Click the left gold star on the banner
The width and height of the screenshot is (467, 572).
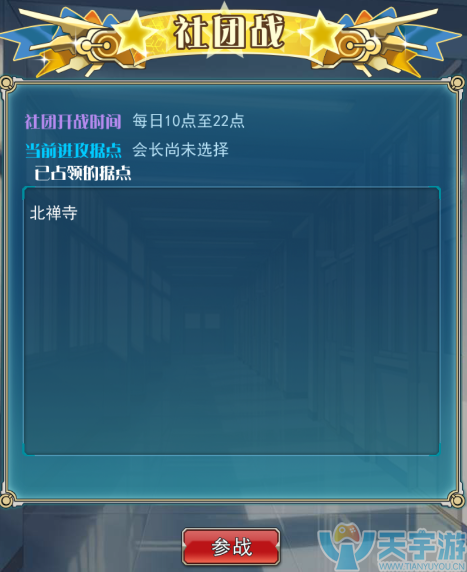134,35
